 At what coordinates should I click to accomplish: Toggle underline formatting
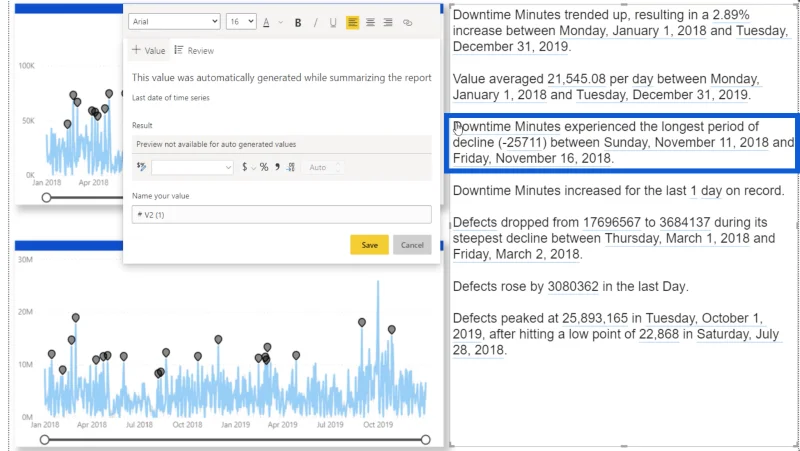[333, 22]
